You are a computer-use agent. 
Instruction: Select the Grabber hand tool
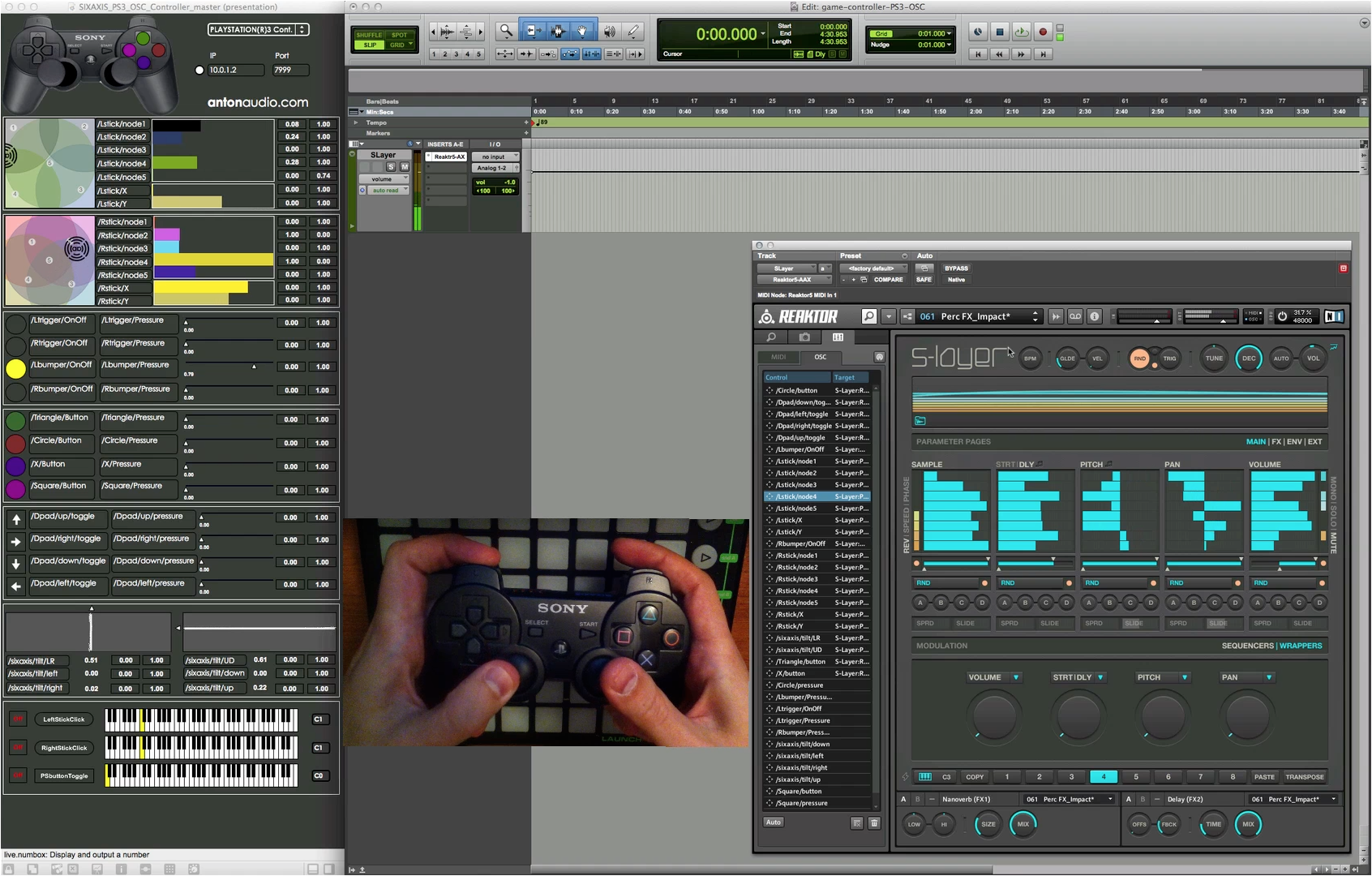point(582,32)
